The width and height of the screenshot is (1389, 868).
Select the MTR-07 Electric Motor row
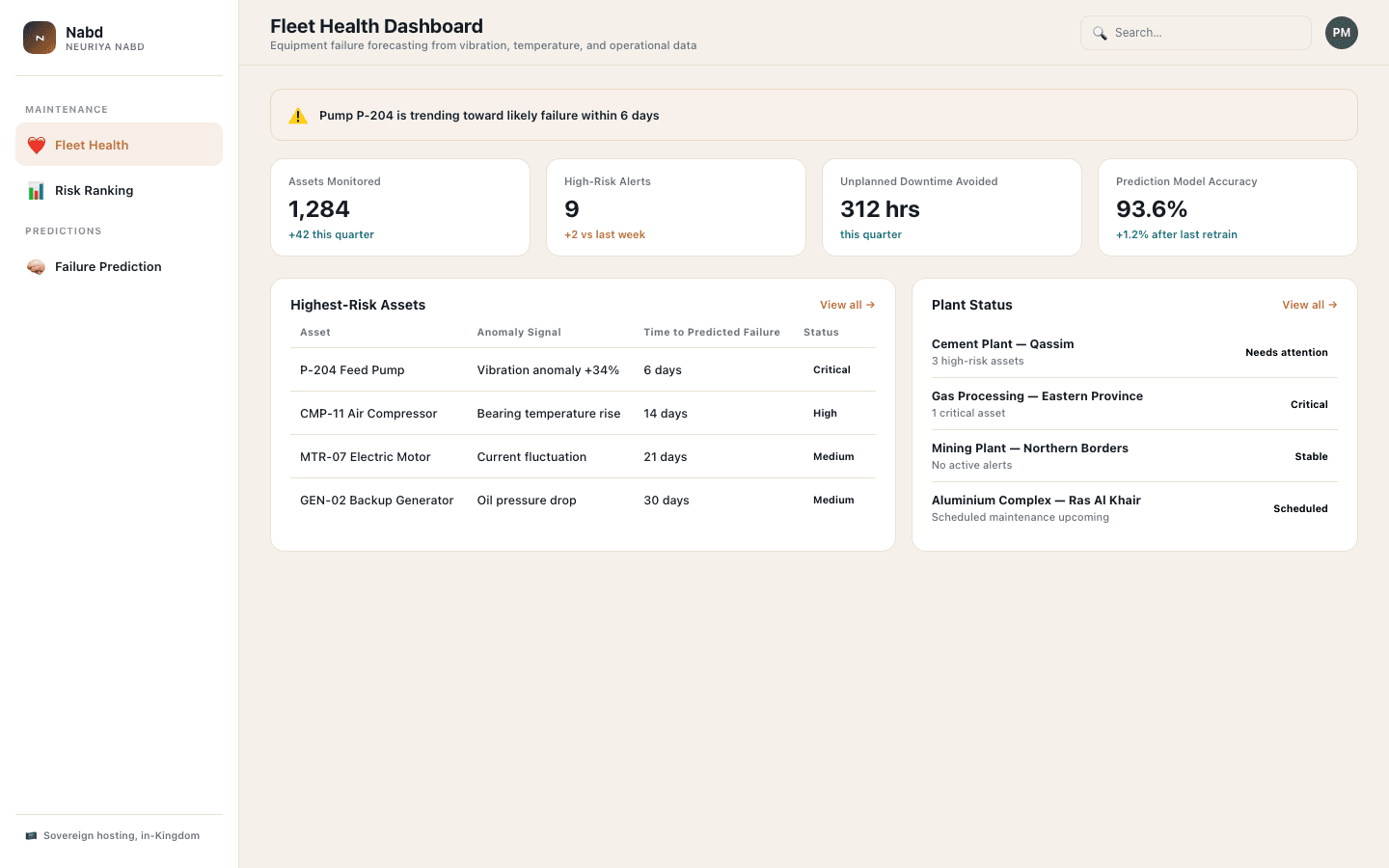tap(583, 456)
